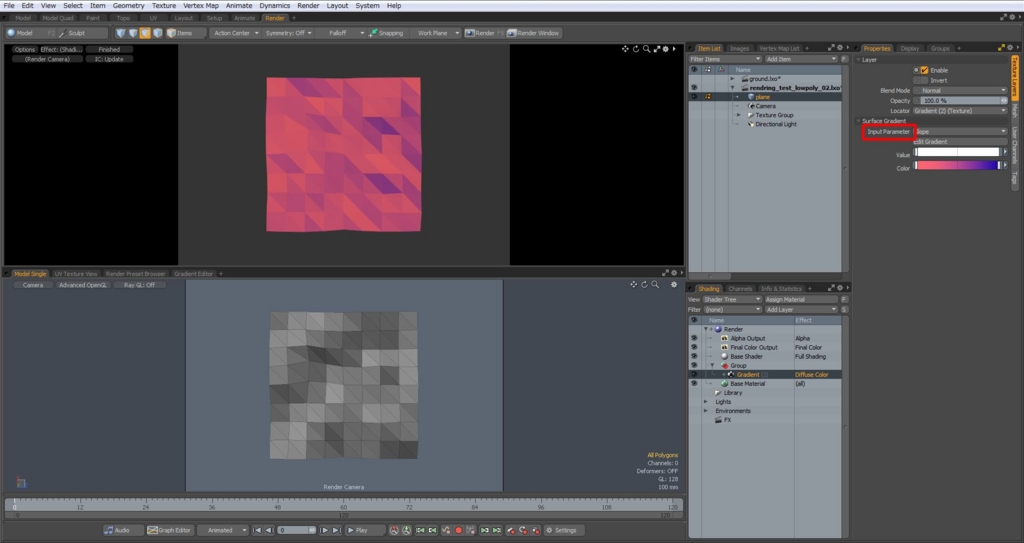Collapse the Surface Gradient section

tap(859, 122)
